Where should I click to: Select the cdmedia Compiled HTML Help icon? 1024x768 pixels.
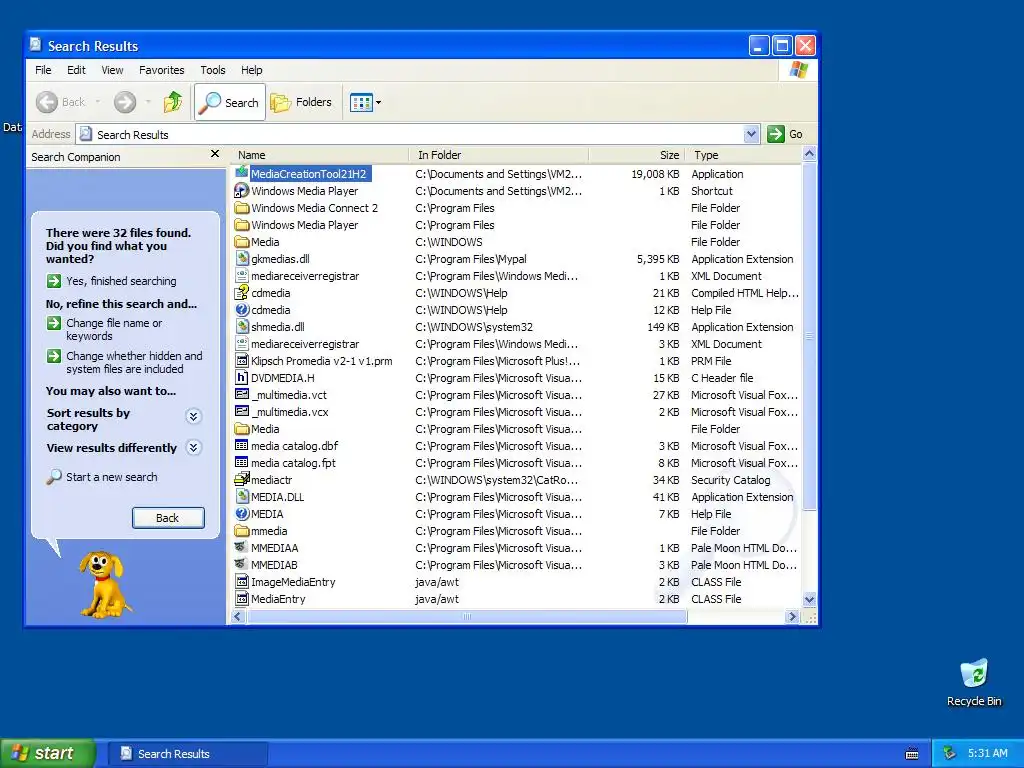pos(242,293)
